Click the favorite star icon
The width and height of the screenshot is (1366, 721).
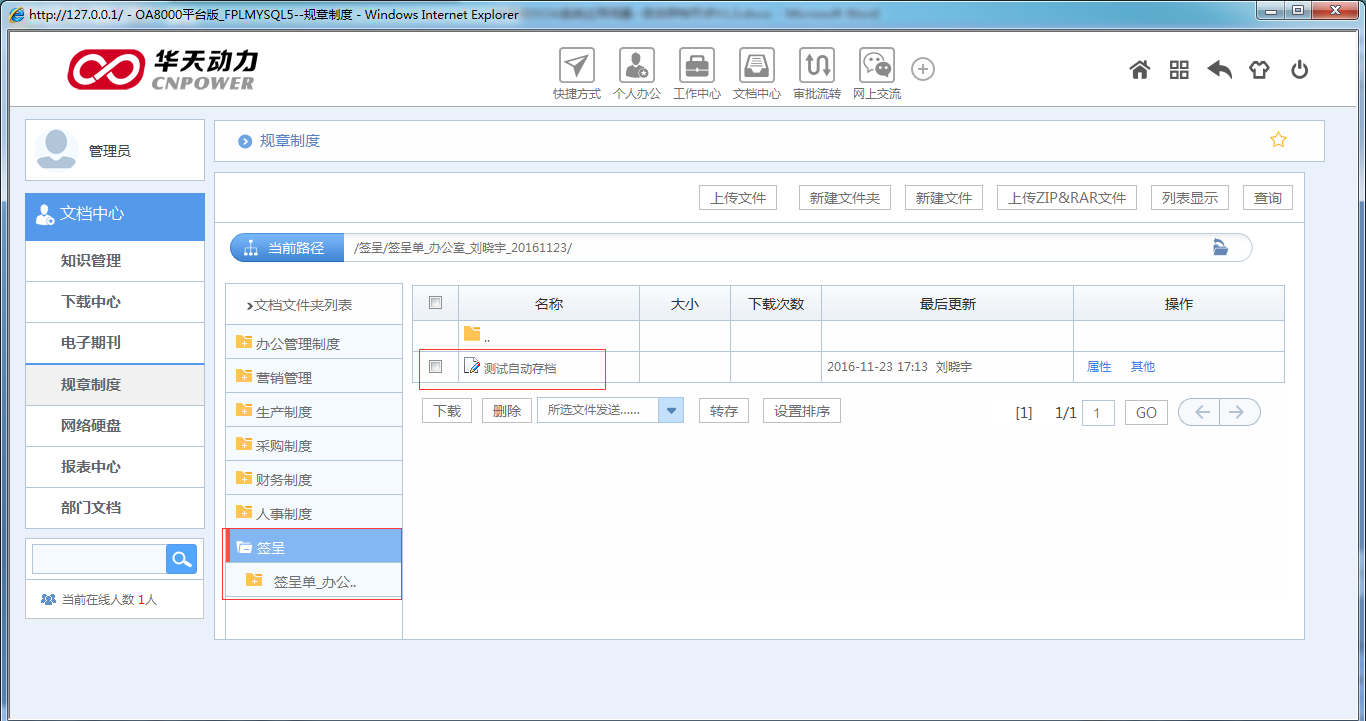(x=1278, y=140)
